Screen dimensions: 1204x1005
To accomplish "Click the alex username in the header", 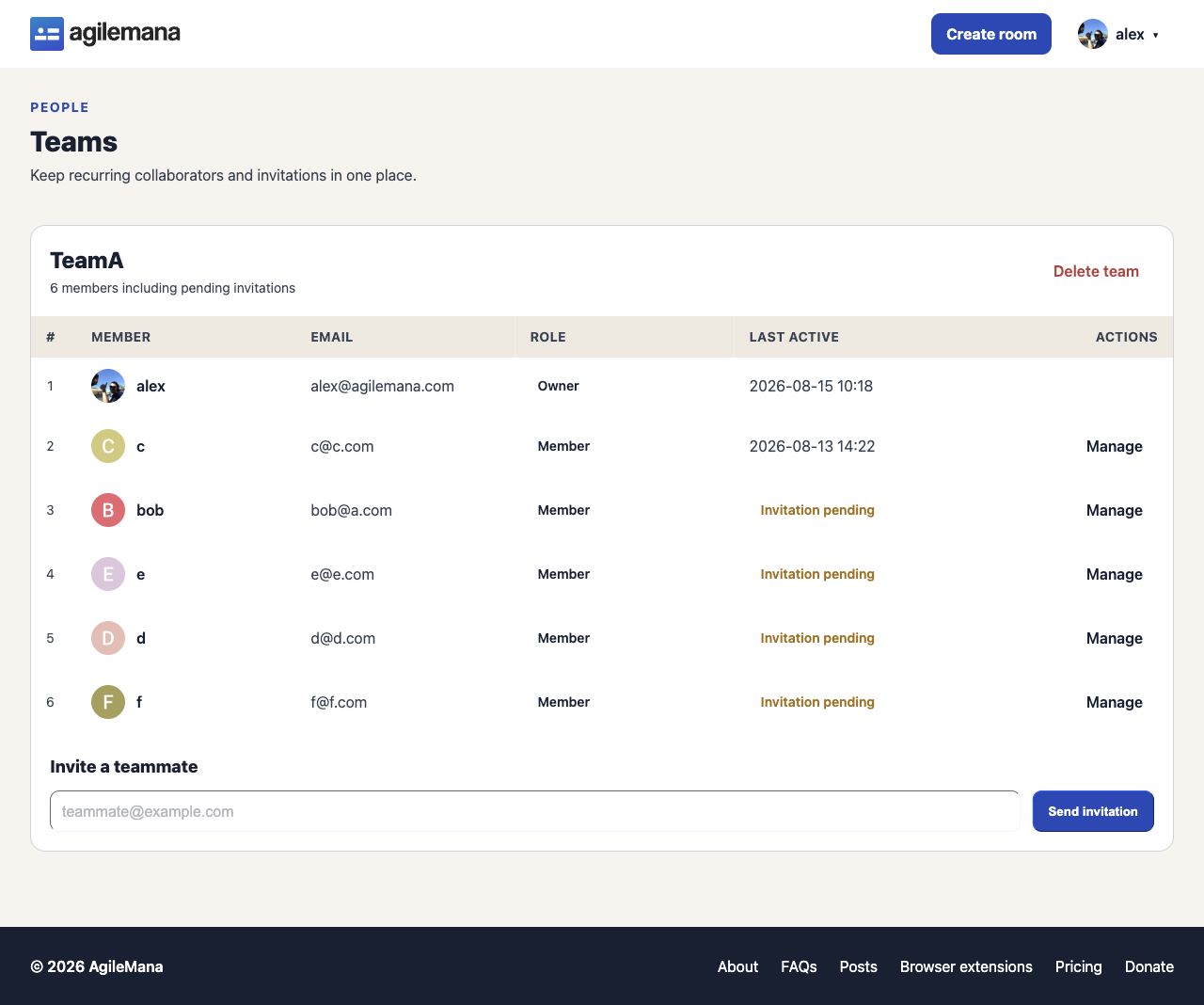I will [x=1130, y=34].
